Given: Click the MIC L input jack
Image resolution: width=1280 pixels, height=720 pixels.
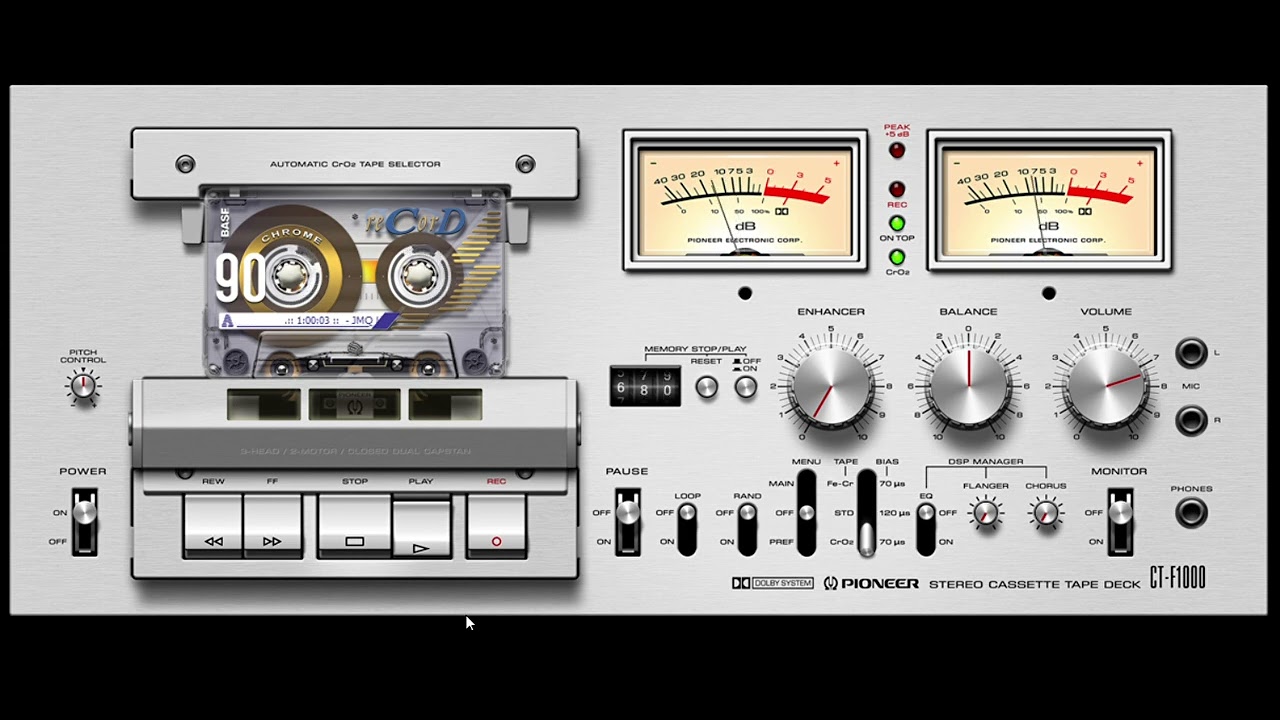Looking at the screenshot, I should pos(1191,352).
